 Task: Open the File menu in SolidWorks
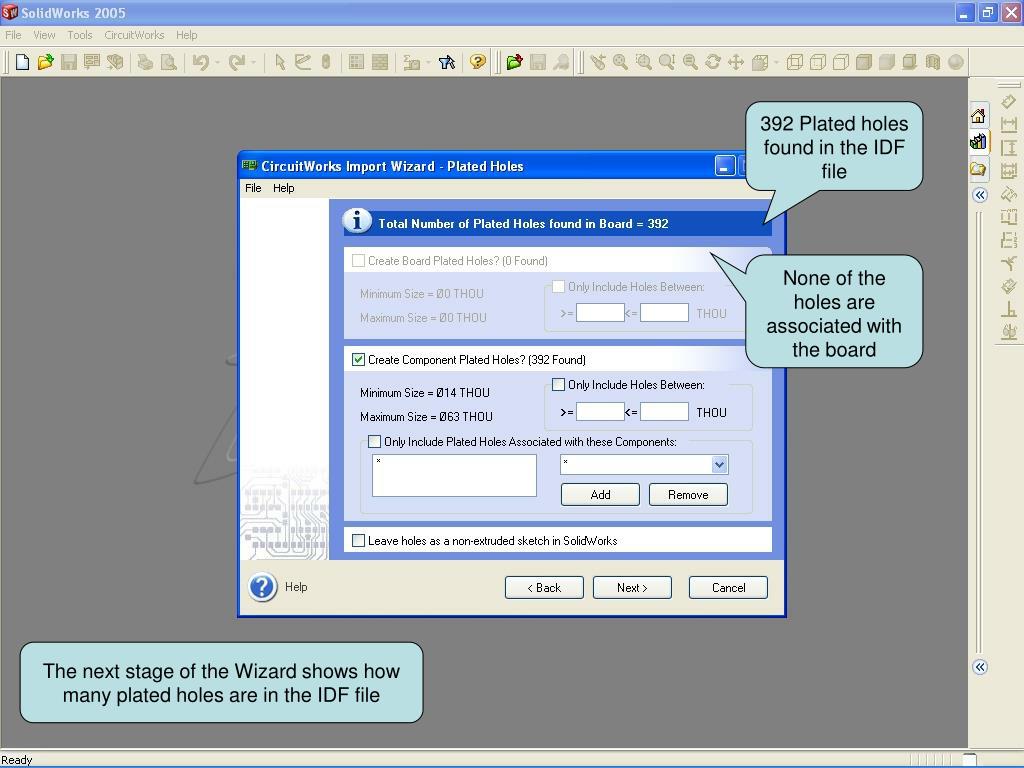pyautogui.click(x=13, y=35)
